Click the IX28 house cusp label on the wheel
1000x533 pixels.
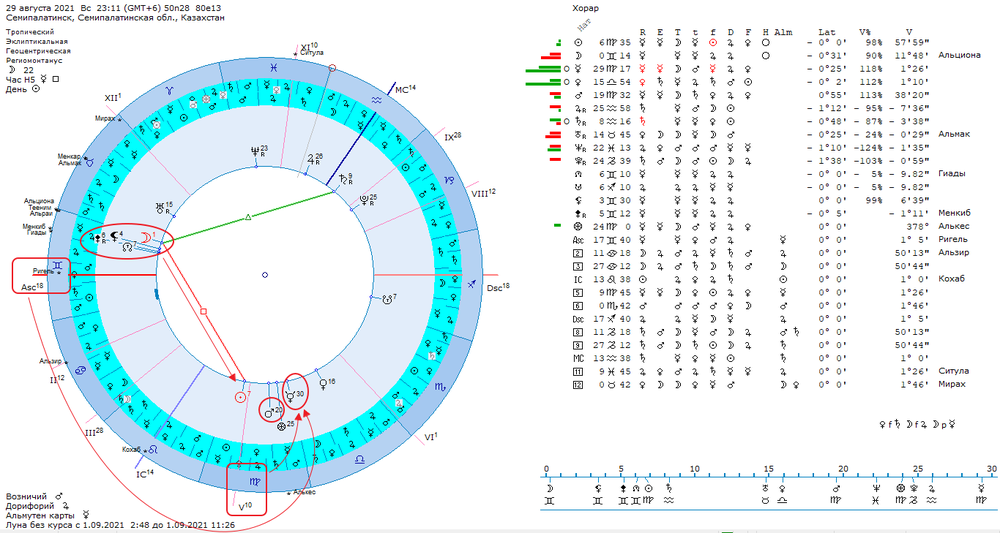453,136
